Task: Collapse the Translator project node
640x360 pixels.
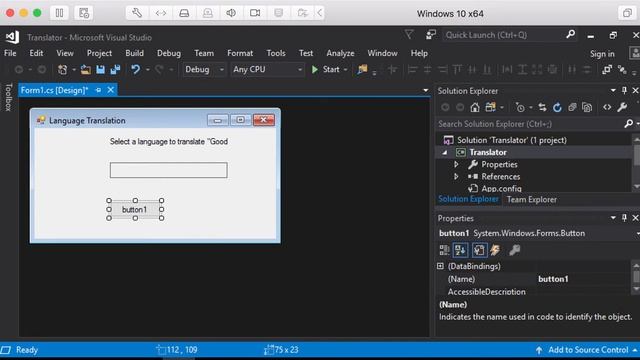Action: tap(445, 153)
